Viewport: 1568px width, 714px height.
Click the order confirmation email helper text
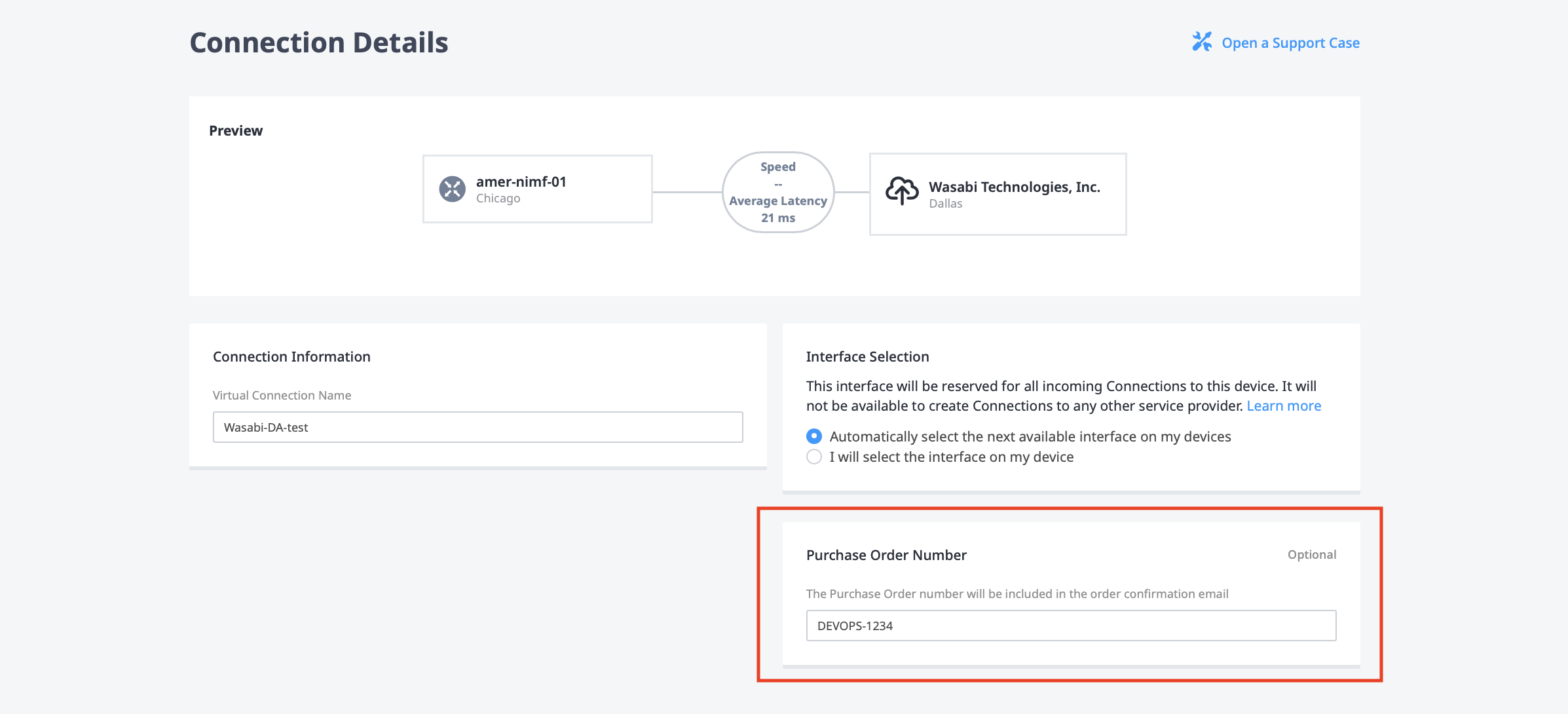pos(1017,593)
